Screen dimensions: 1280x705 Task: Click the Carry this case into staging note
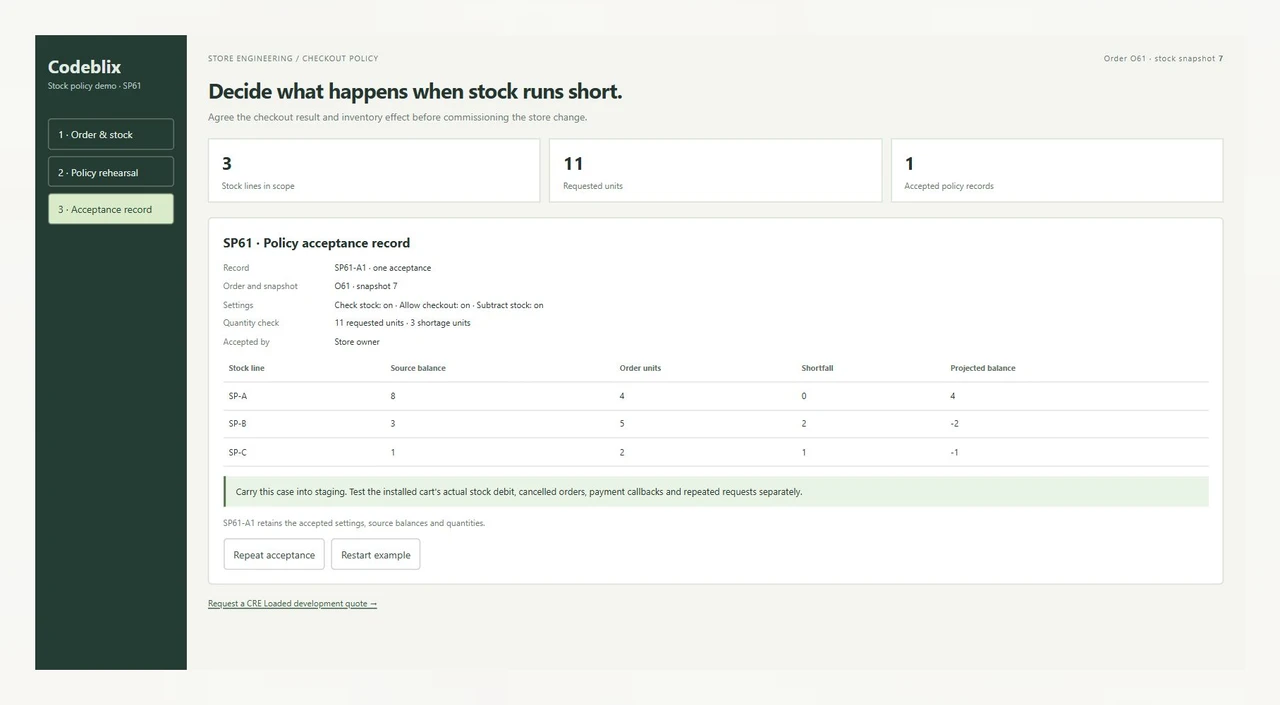[x=716, y=492]
